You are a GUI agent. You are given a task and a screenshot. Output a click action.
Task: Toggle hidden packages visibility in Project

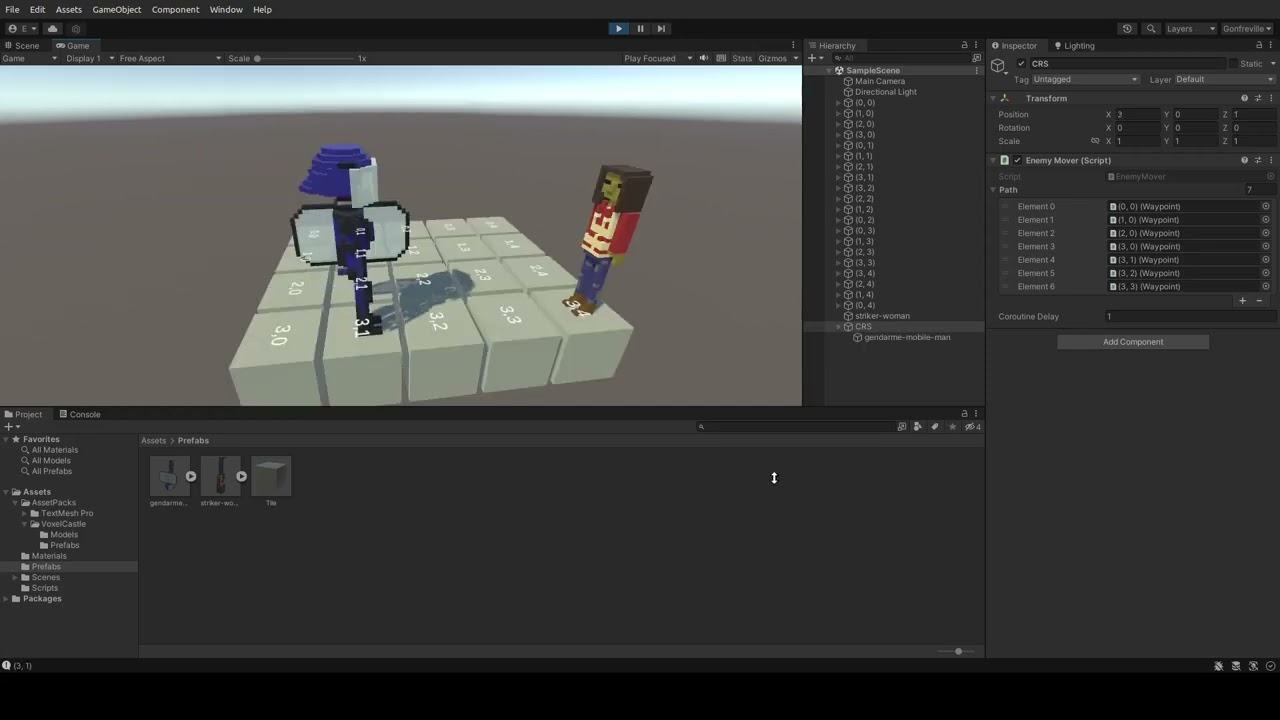[972, 427]
